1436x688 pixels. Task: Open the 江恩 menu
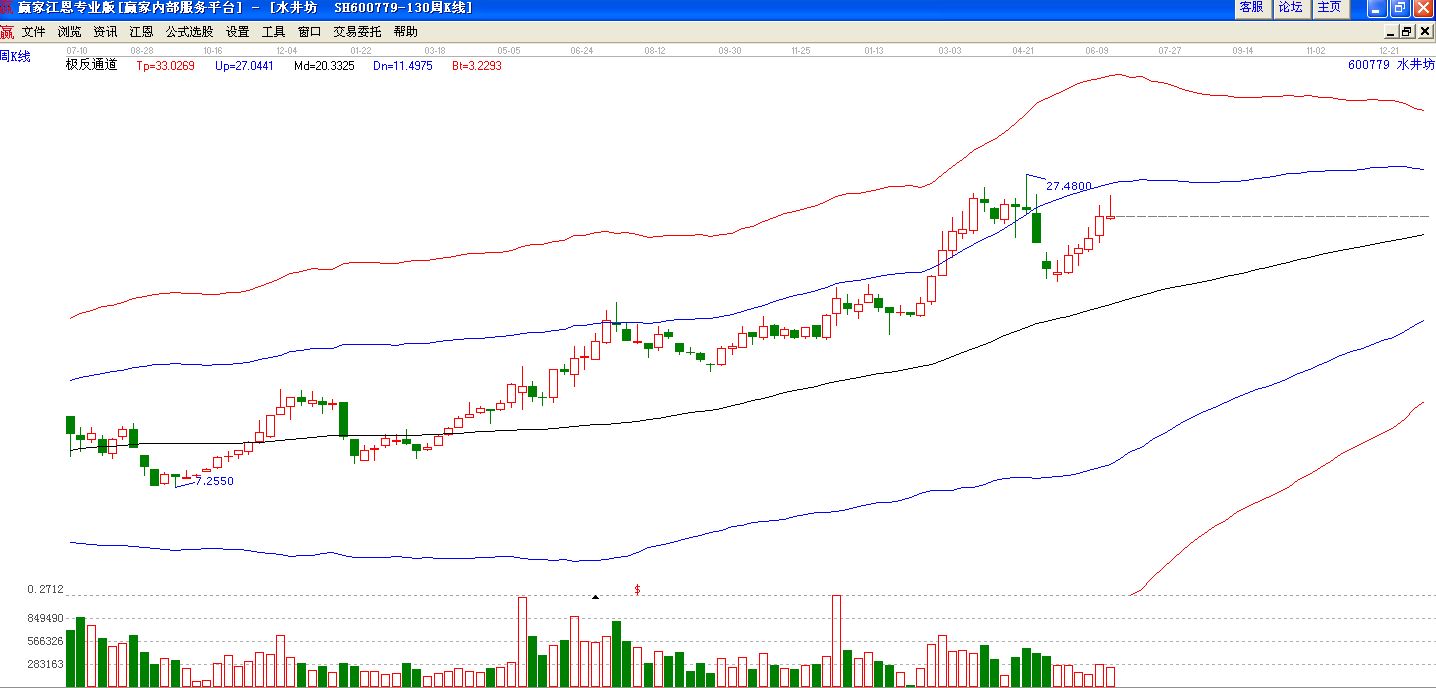(x=141, y=32)
